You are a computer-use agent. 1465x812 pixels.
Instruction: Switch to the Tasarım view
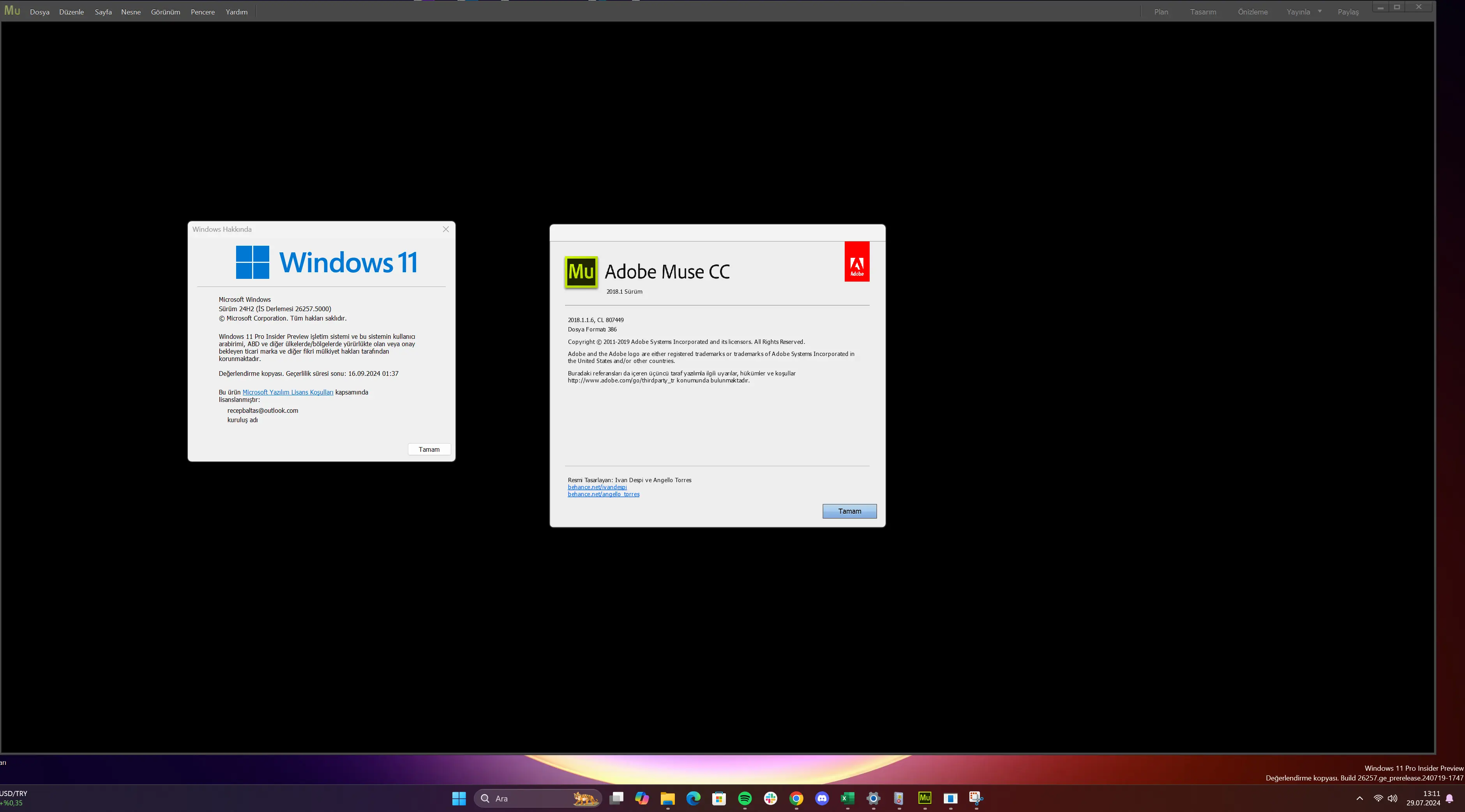click(1204, 12)
